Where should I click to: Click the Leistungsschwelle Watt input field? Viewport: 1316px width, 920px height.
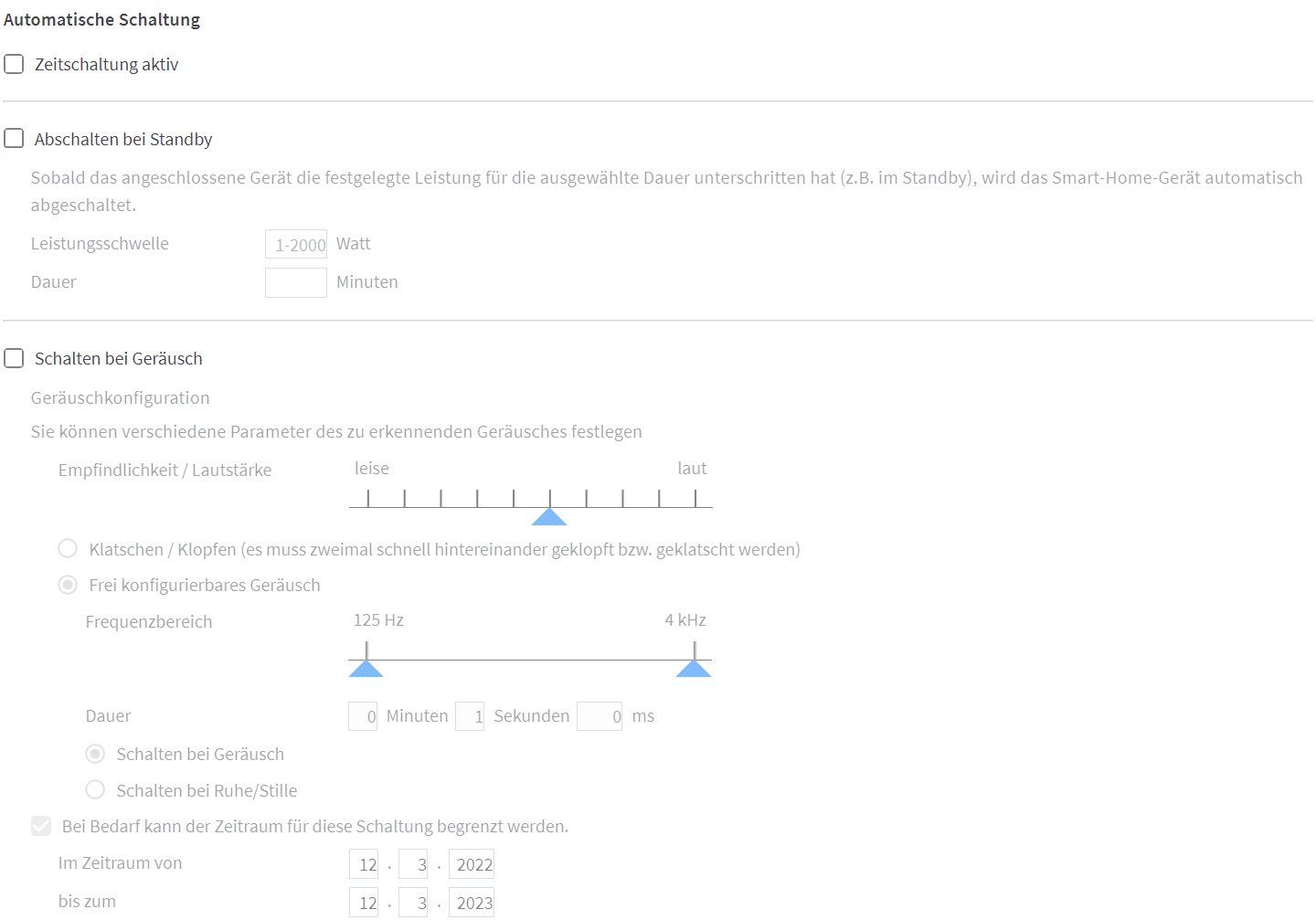pos(295,244)
